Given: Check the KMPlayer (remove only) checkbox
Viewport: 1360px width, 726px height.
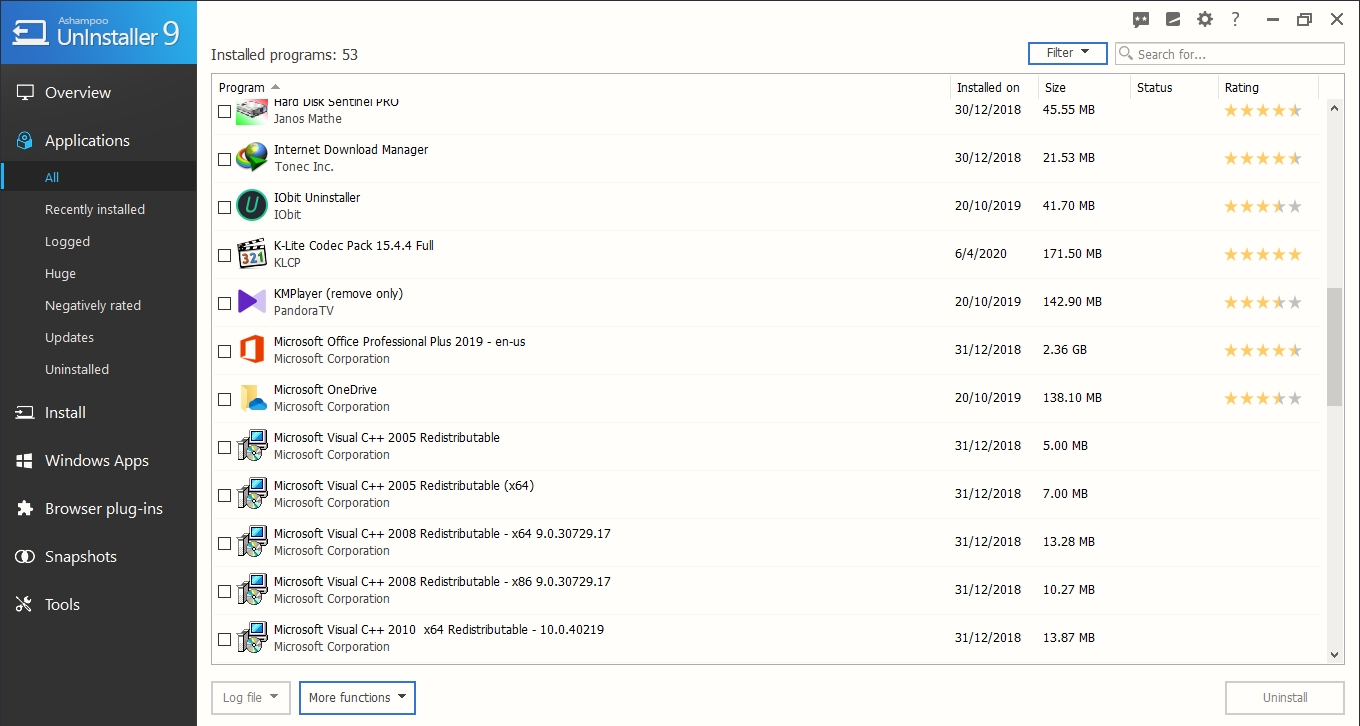Looking at the screenshot, I should click(x=224, y=303).
